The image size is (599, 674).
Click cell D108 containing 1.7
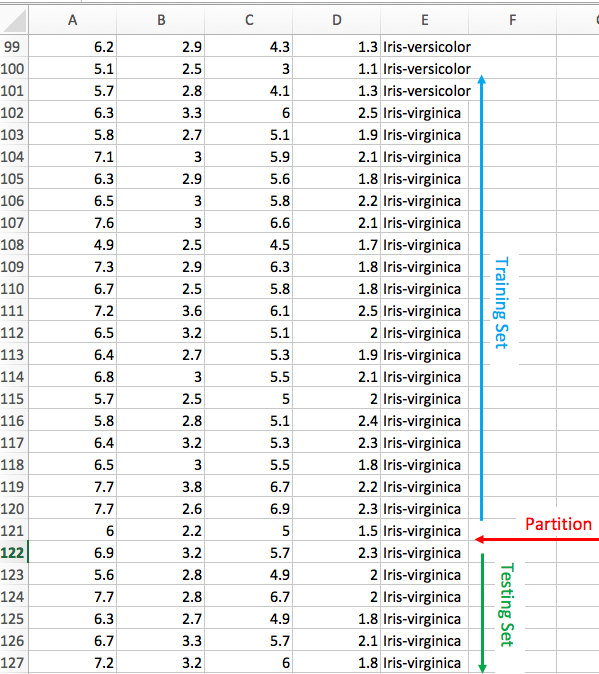336,245
